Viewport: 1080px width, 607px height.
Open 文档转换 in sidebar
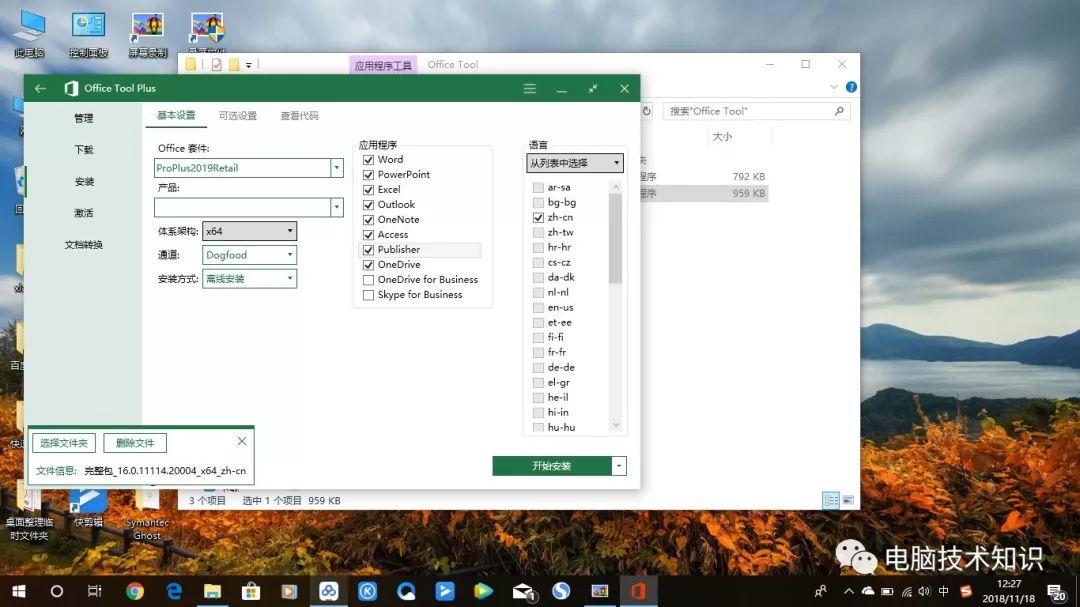[x=83, y=245]
